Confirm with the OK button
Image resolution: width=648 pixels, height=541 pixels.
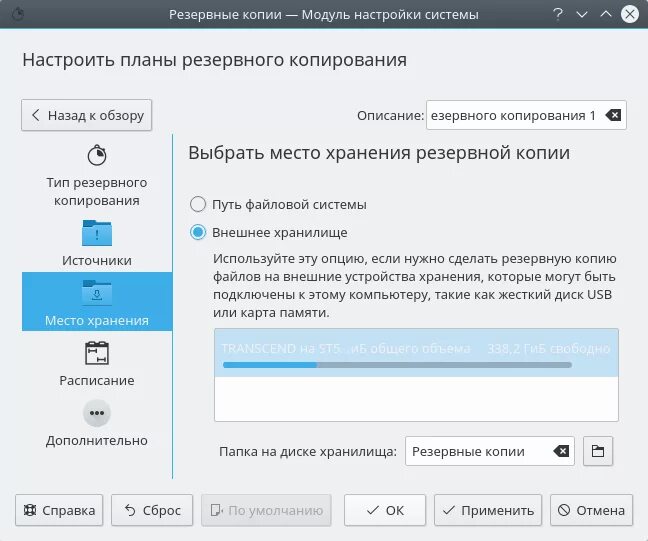click(x=385, y=510)
